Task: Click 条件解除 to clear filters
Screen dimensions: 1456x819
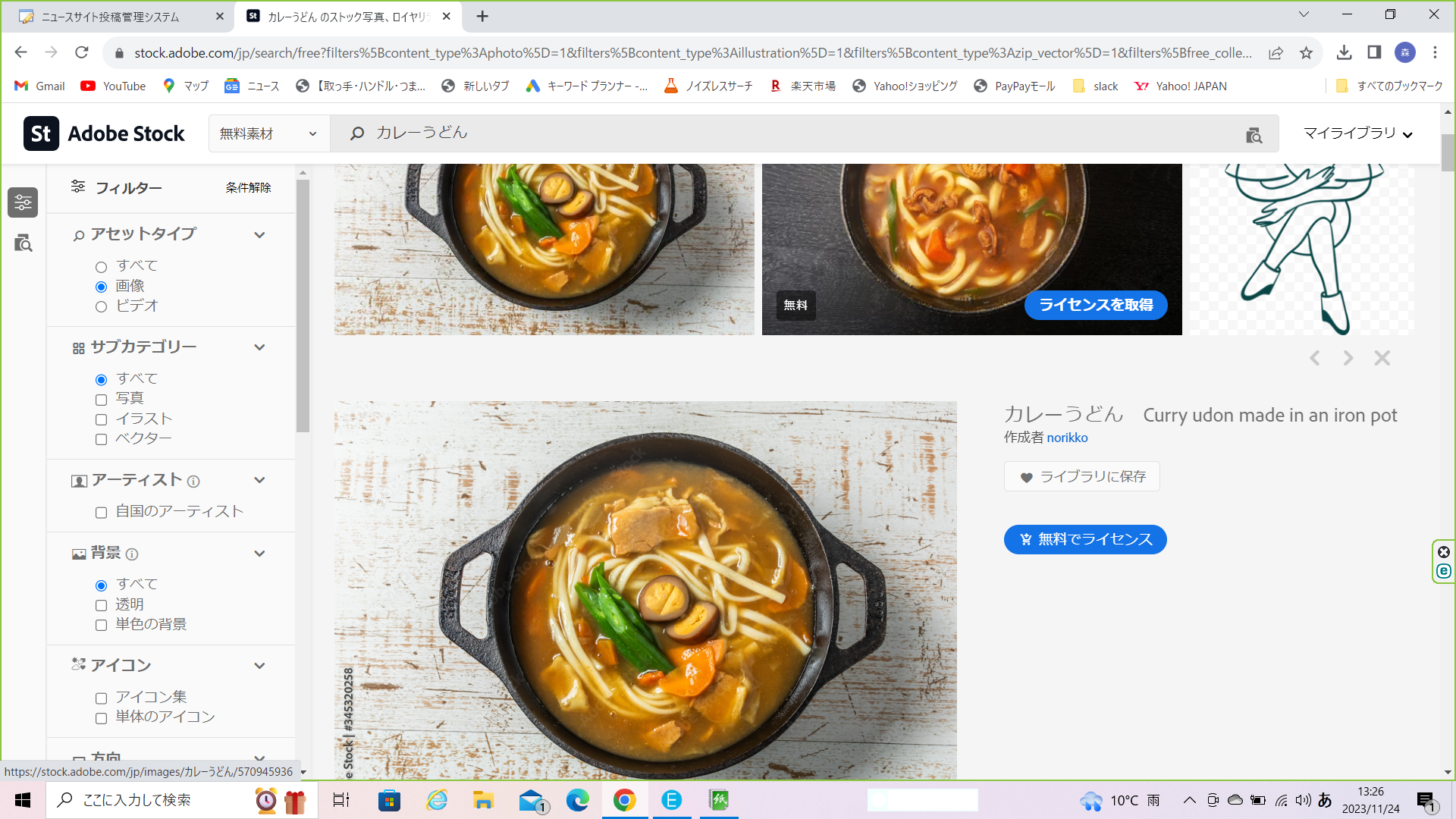Action: coord(248,187)
